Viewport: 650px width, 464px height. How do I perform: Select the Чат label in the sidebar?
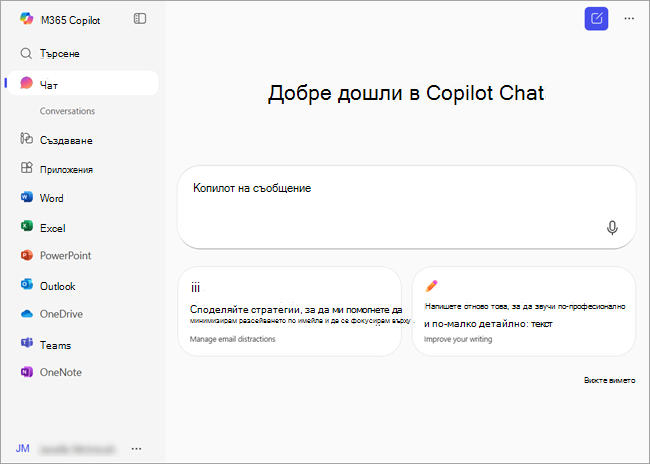click(x=49, y=85)
